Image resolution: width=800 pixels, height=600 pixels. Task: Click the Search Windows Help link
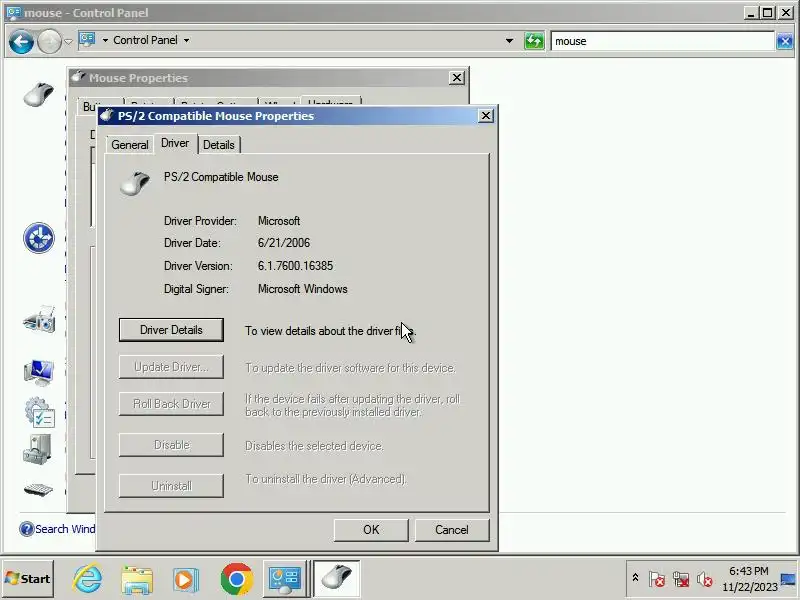[x=65, y=529]
